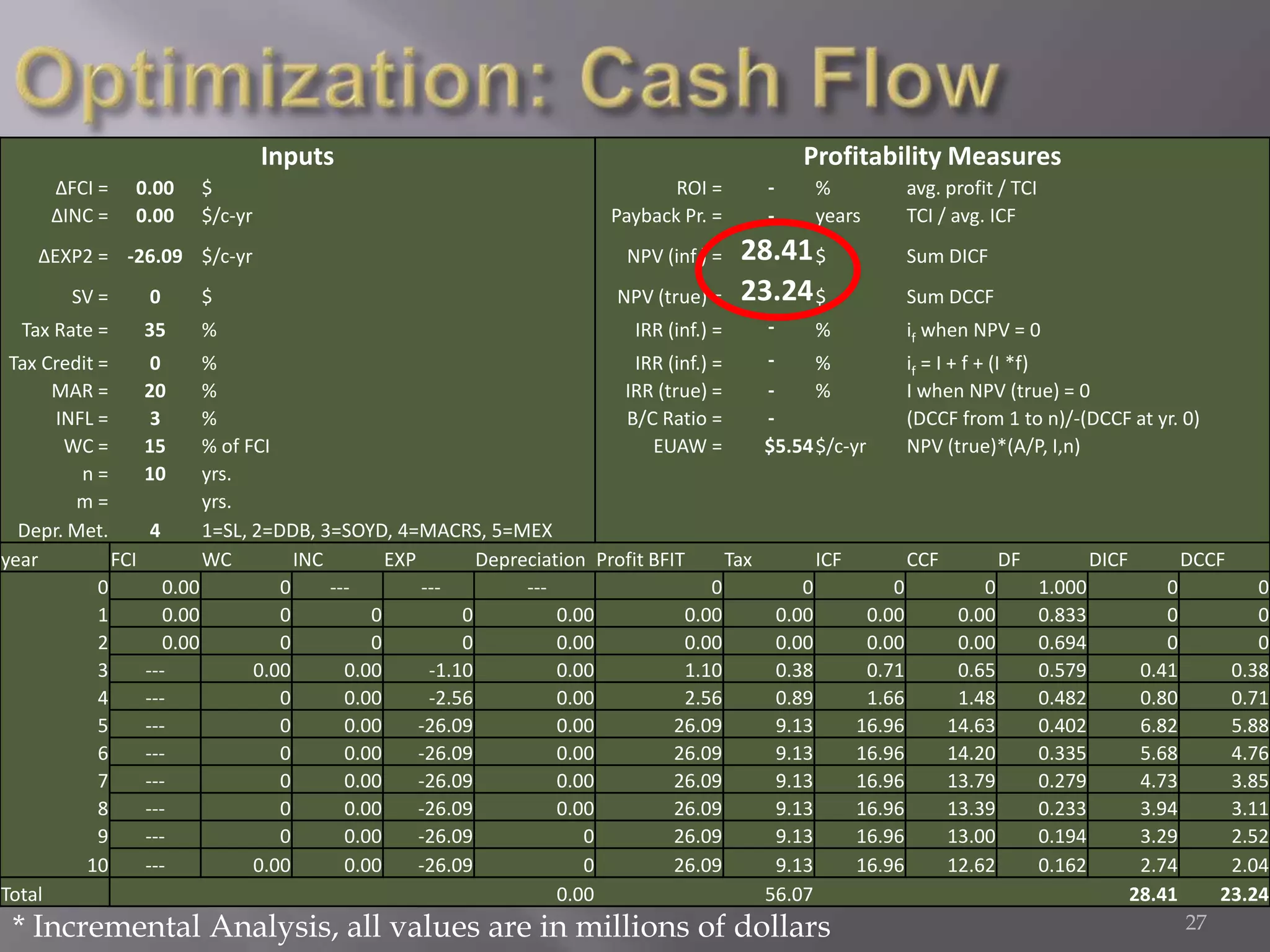Click the slide page number 27
The height and width of the screenshot is (952, 1270).
(x=1195, y=922)
